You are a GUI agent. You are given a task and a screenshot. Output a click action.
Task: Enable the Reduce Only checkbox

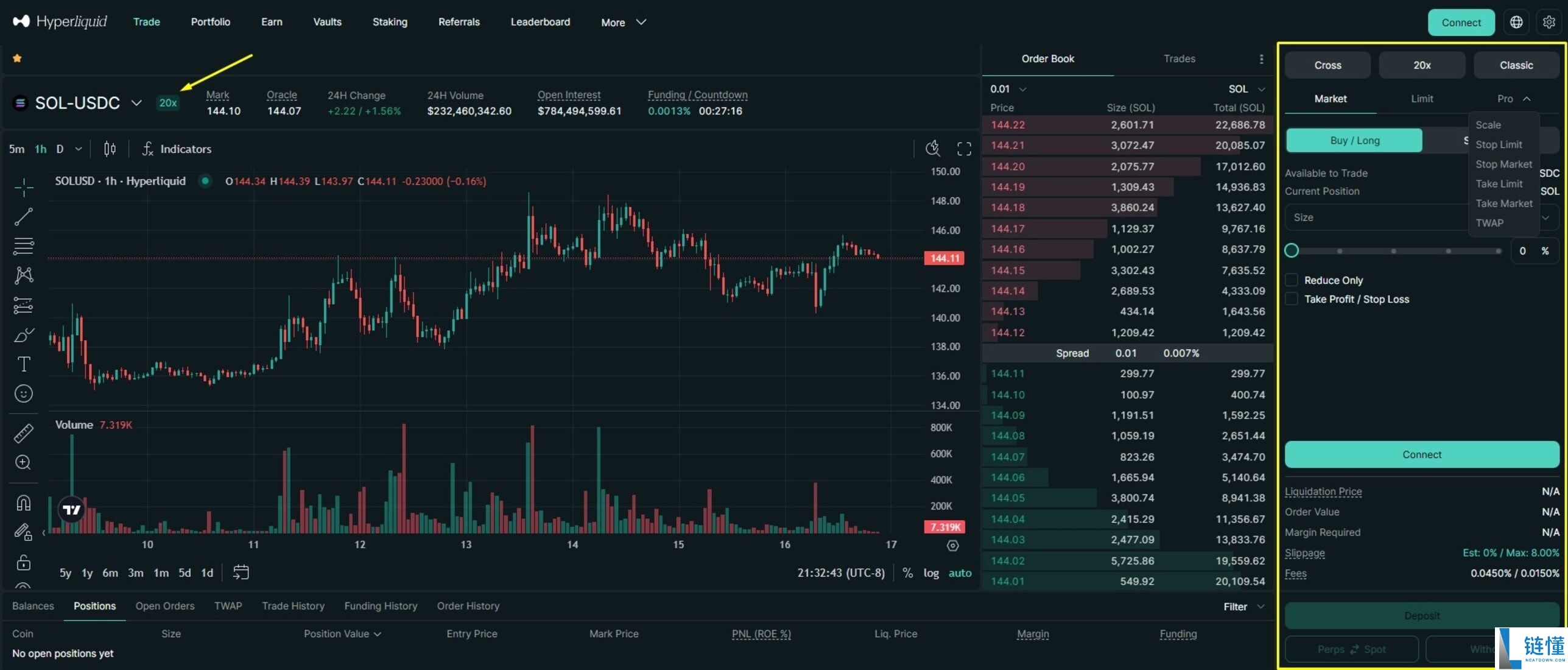click(x=1291, y=280)
